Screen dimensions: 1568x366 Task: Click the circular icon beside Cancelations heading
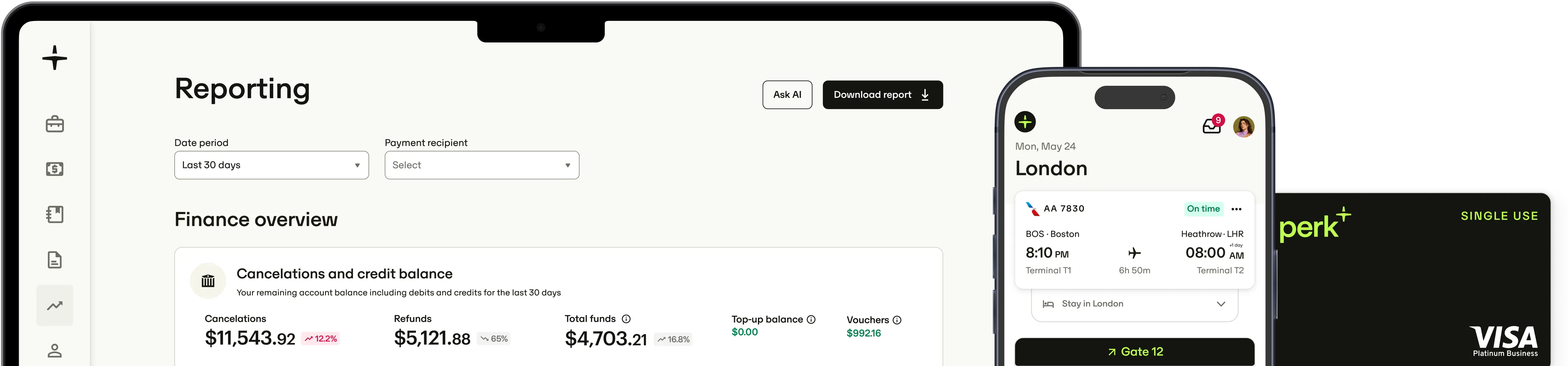pos(208,281)
